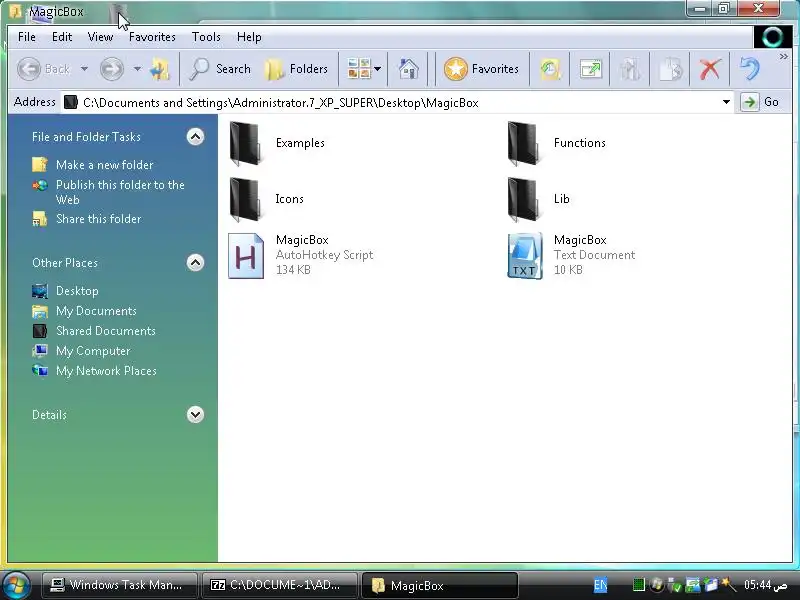800x600 pixels.
Task: Open the Forward history dropdown arrow
Action: click(x=137, y=68)
